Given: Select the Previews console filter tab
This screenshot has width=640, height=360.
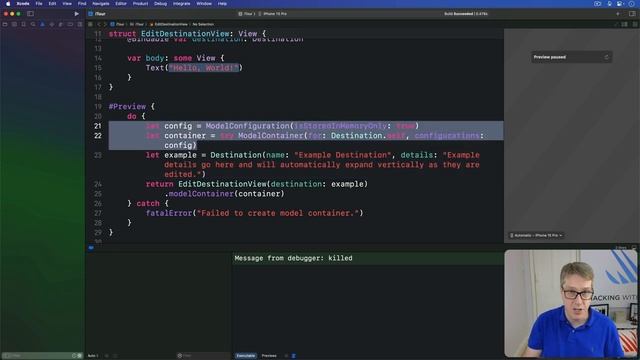Looking at the screenshot, I should click(x=269, y=356).
